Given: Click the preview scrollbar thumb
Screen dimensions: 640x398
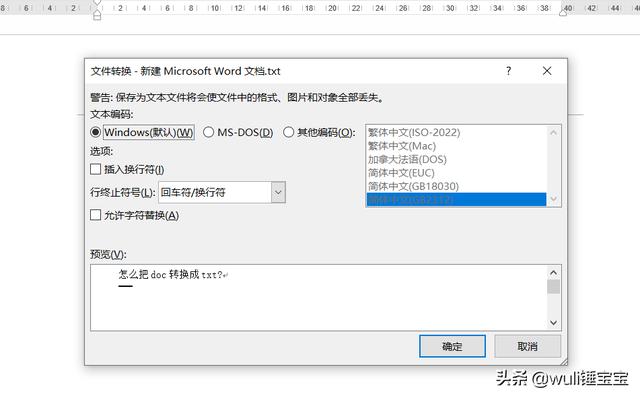Looking at the screenshot, I should (553, 287).
